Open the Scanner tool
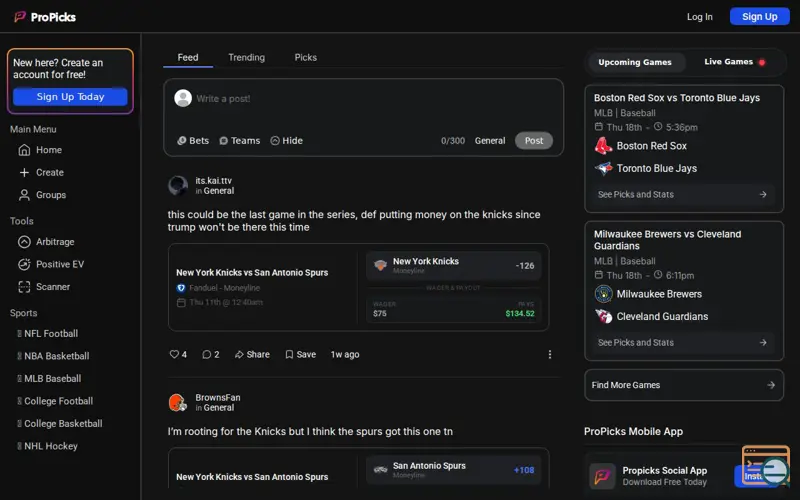 (43, 287)
